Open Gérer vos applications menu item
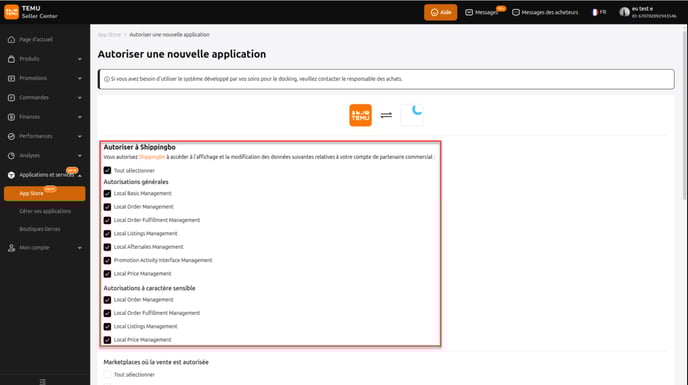The height and width of the screenshot is (385, 688). point(45,211)
